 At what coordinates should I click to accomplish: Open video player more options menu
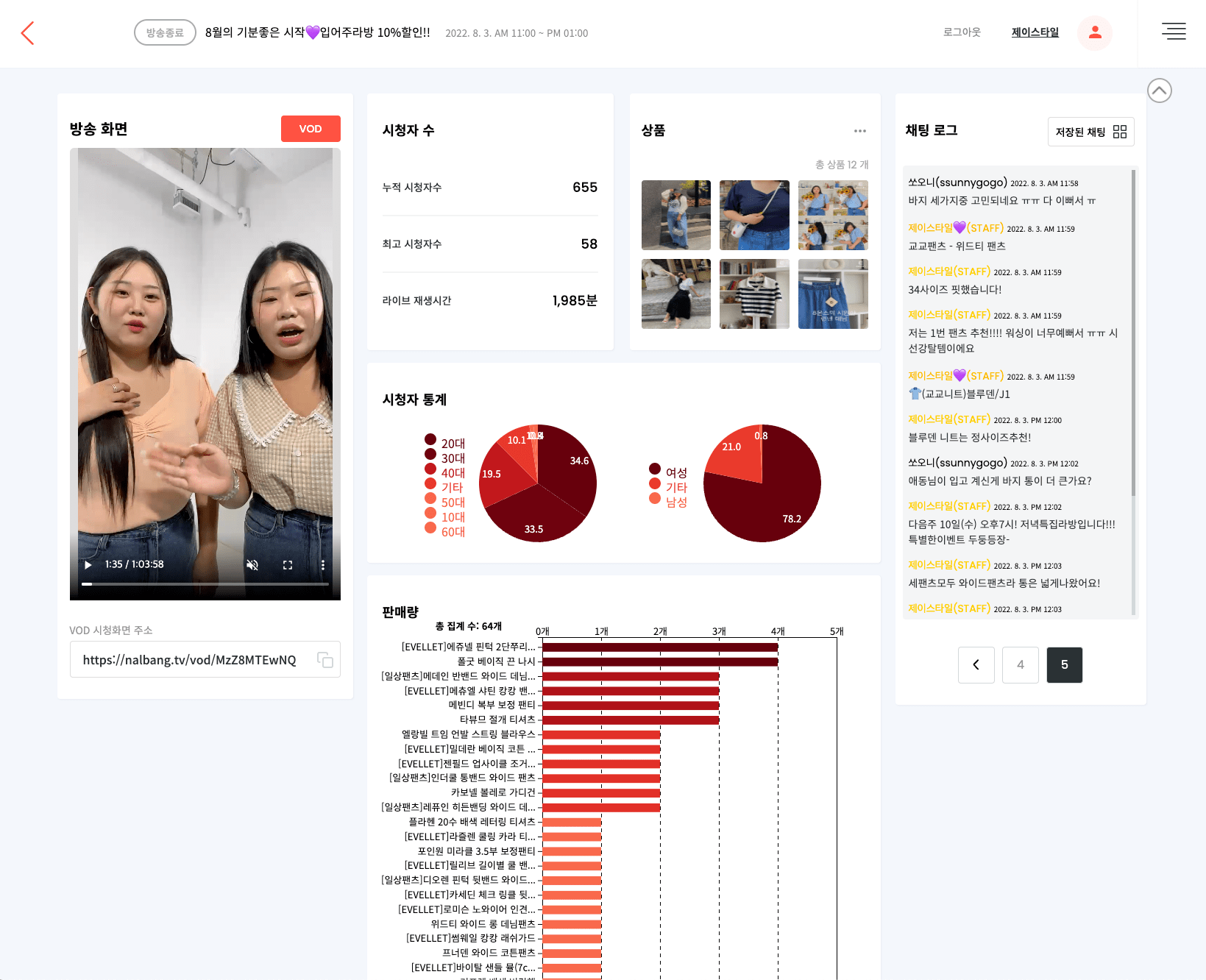[322, 565]
